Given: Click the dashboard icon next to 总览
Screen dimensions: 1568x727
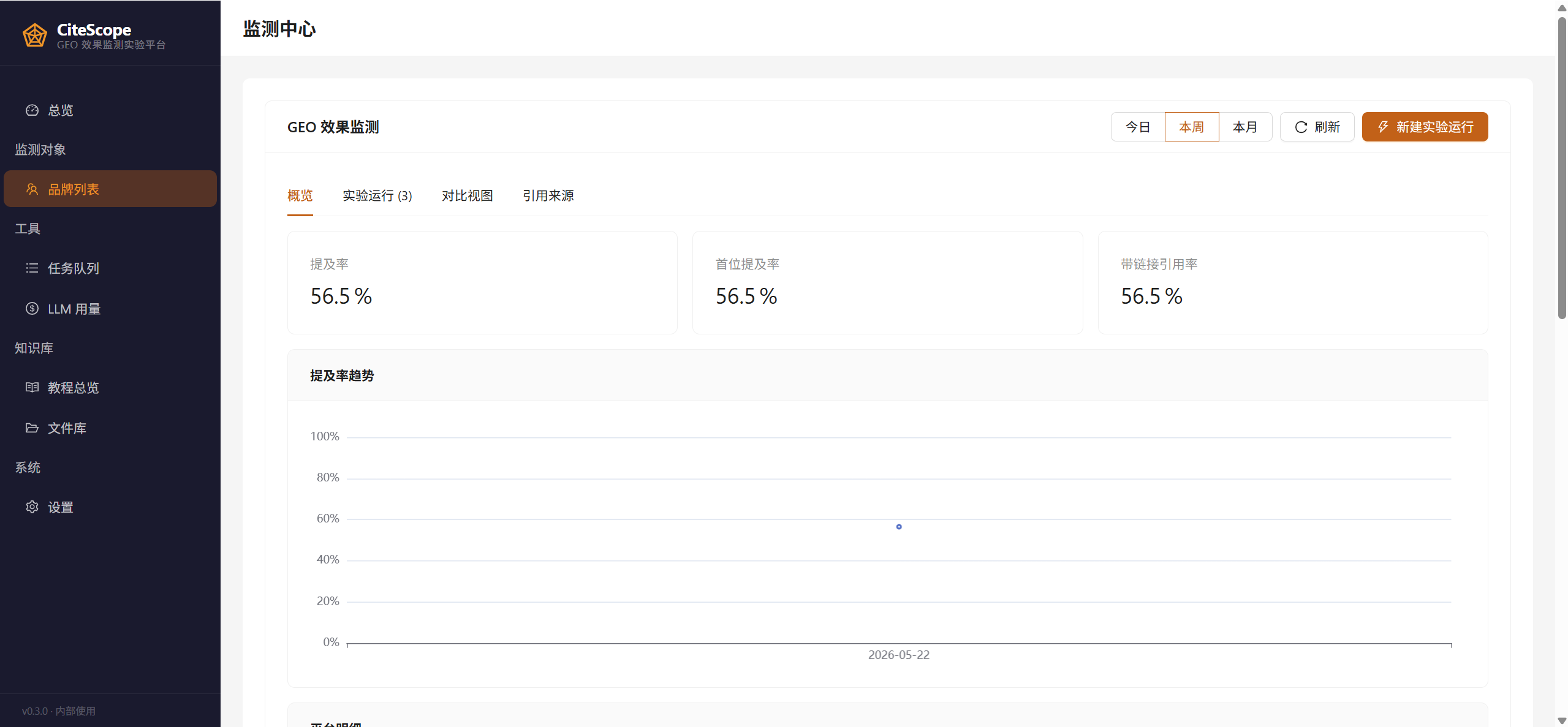Looking at the screenshot, I should coord(32,110).
